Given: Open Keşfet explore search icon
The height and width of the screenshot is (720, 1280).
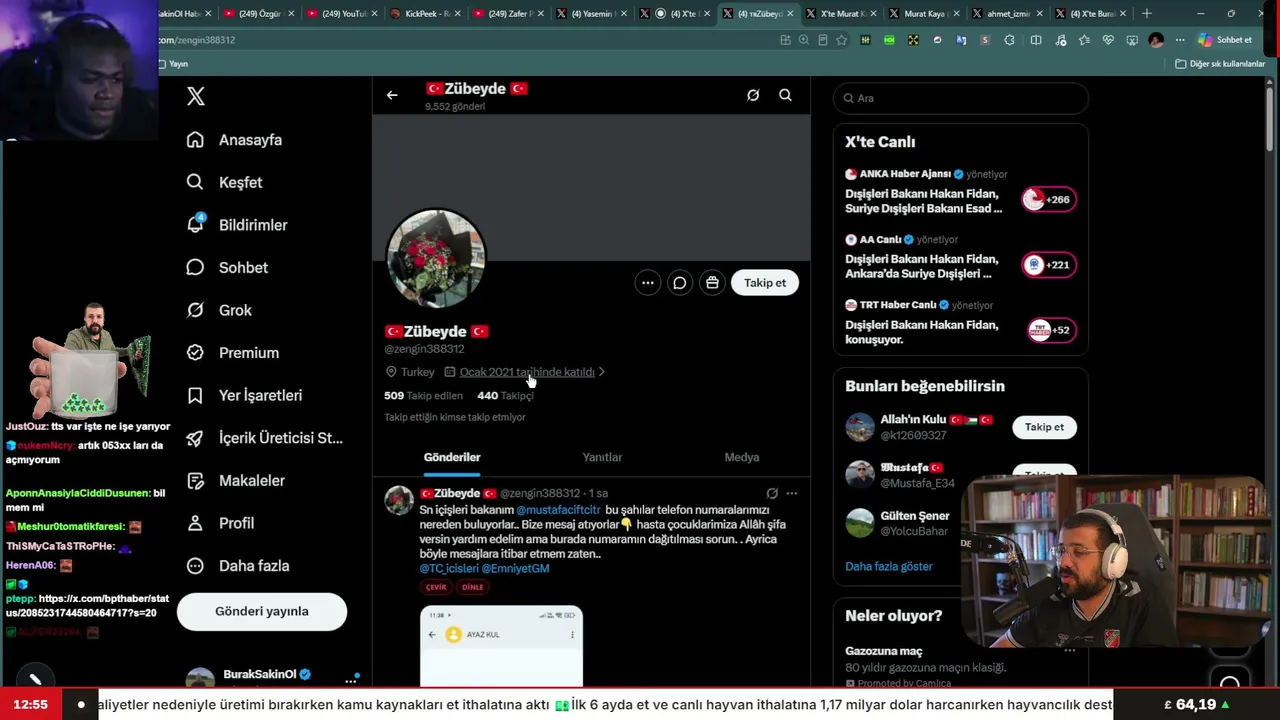Looking at the screenshot, I should (x=196, y=182).
